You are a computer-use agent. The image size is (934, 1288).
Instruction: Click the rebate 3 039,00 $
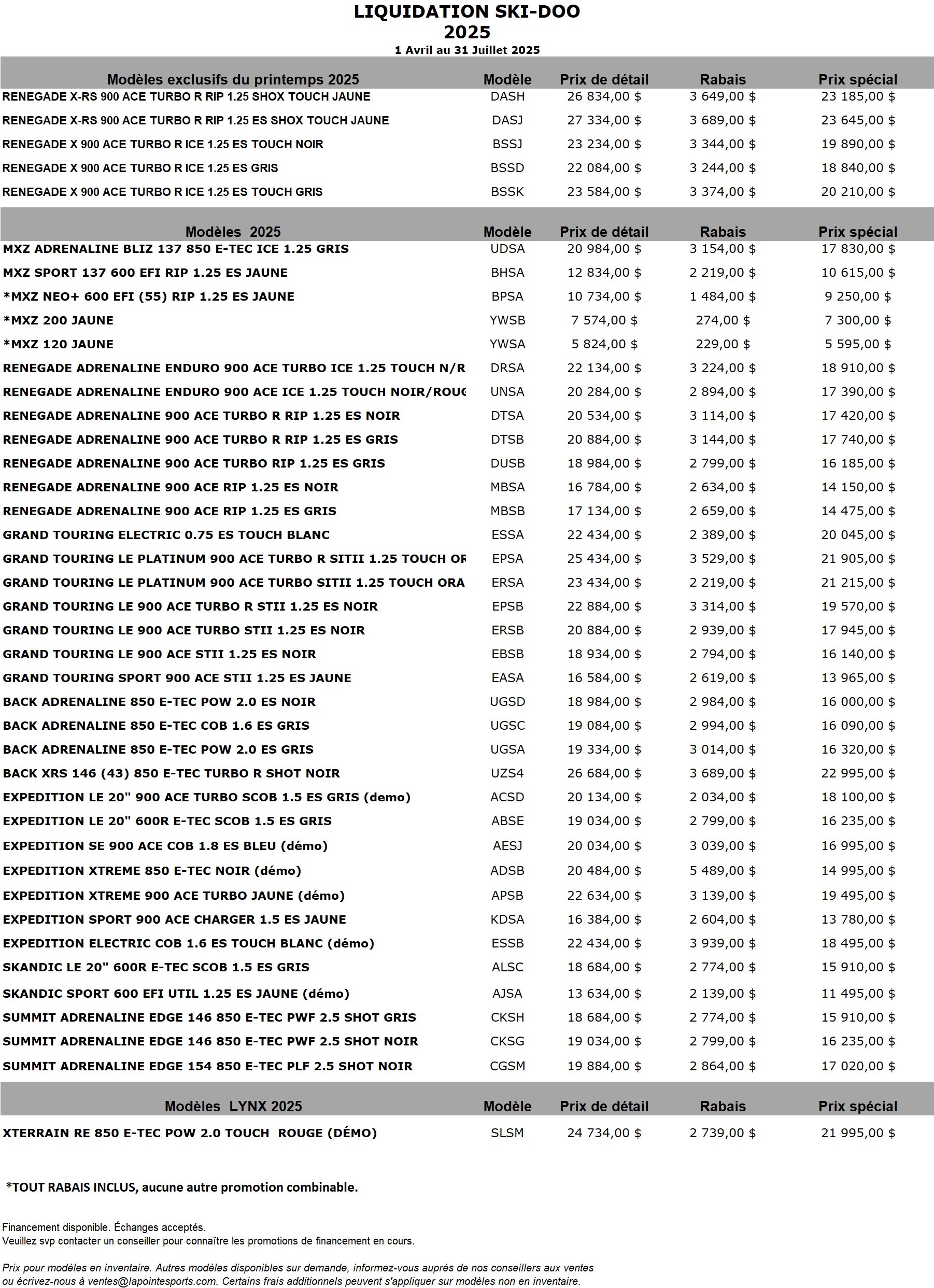722,846
